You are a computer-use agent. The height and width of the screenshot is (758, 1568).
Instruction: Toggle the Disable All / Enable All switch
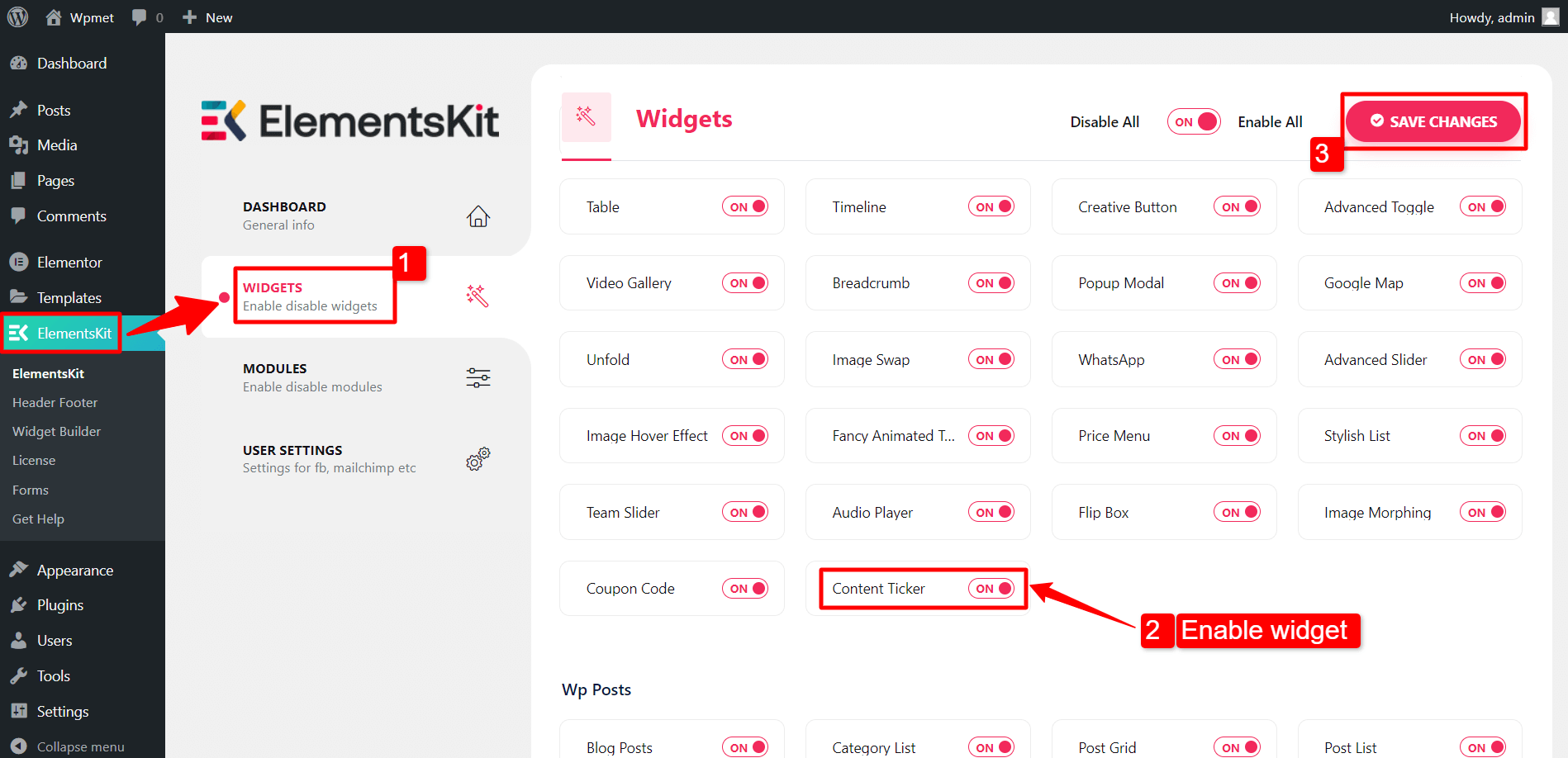1194,121
